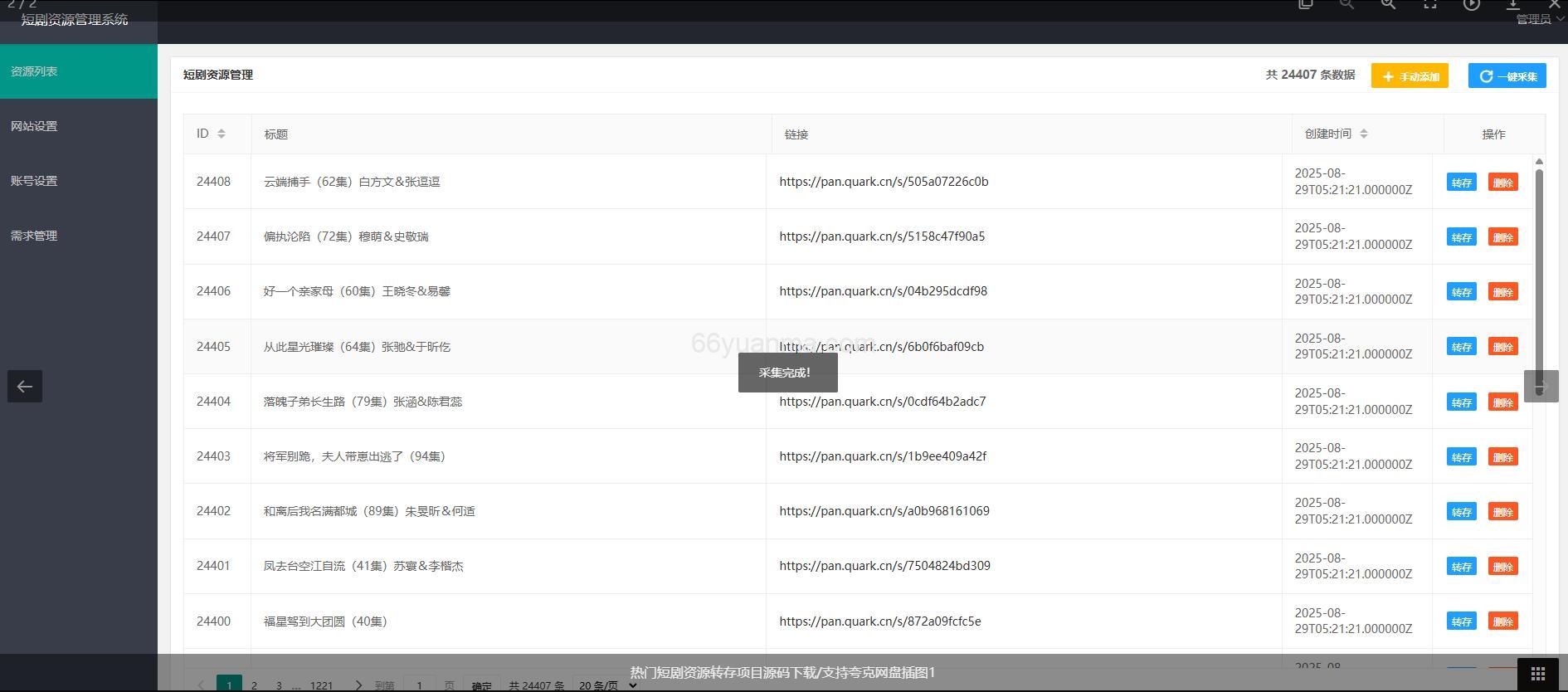The image size is (1568, 692).
Task: Open 需求管理 sidebar item
Action: (34, 236)
